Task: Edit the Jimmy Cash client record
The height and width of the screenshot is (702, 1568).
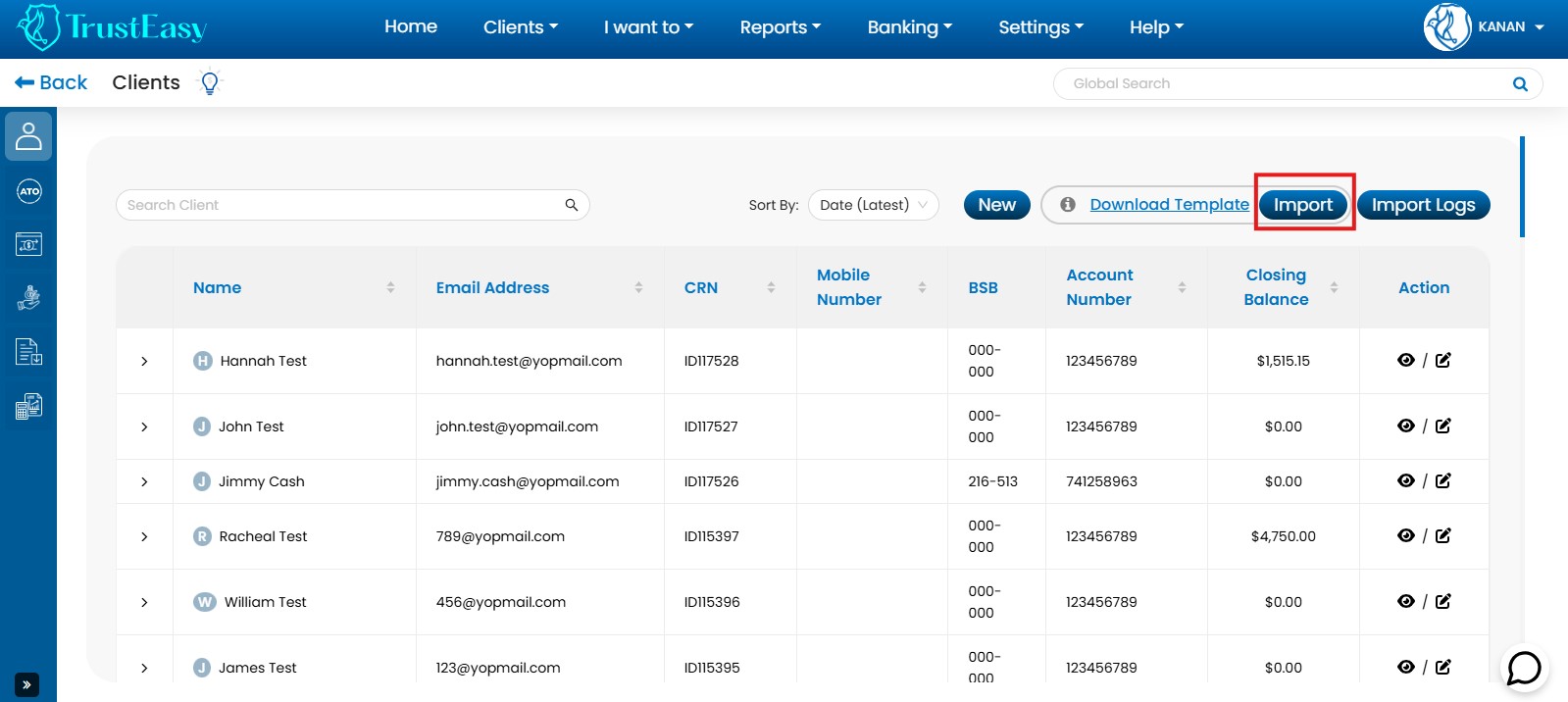Action: pos(1443,480)
